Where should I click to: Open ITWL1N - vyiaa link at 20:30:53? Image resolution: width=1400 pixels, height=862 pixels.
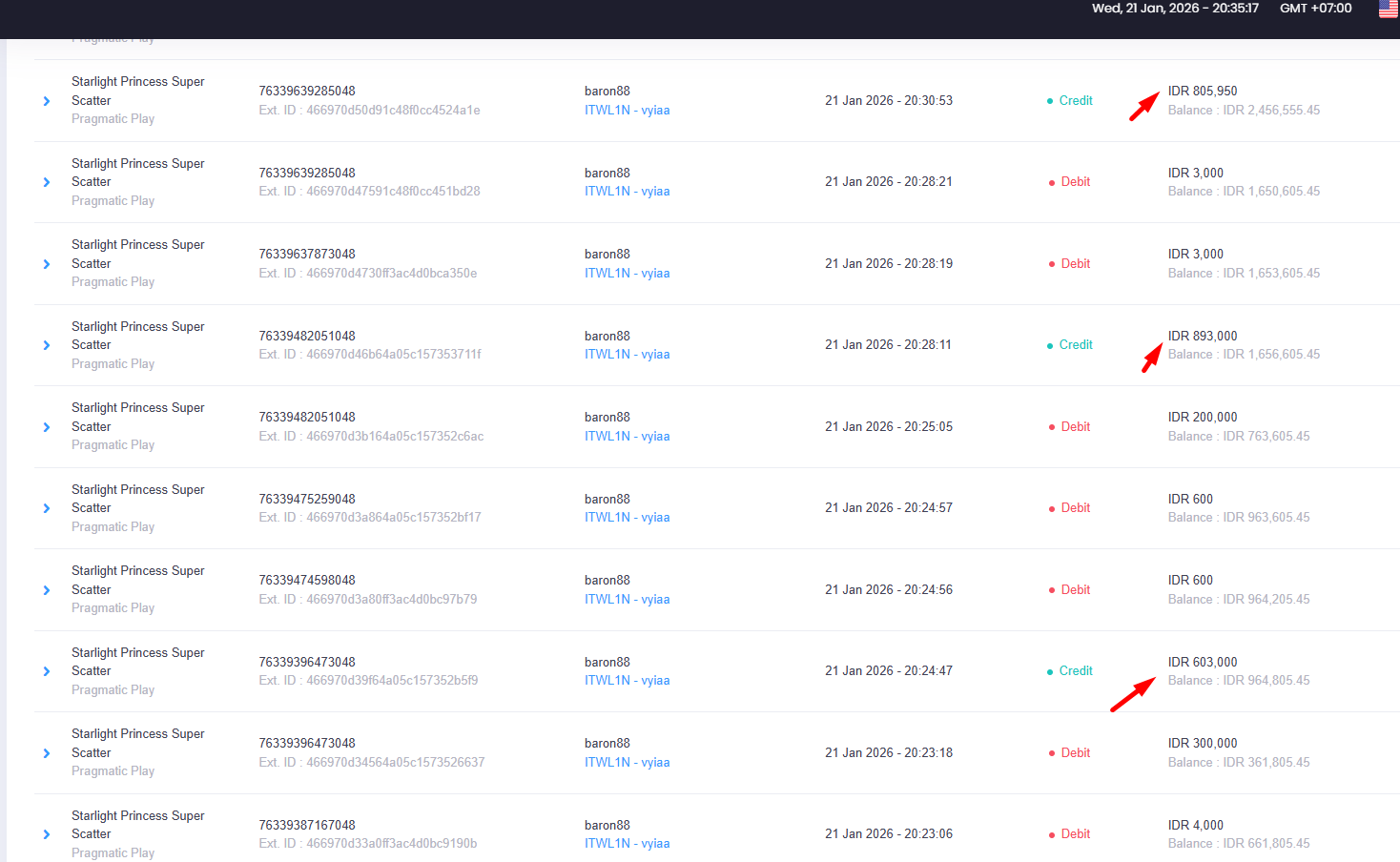tap(627, 110)
